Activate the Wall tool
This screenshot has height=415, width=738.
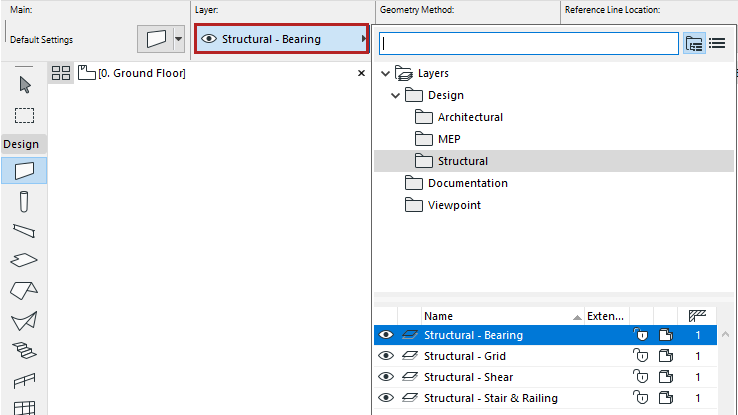click(24, 170)
